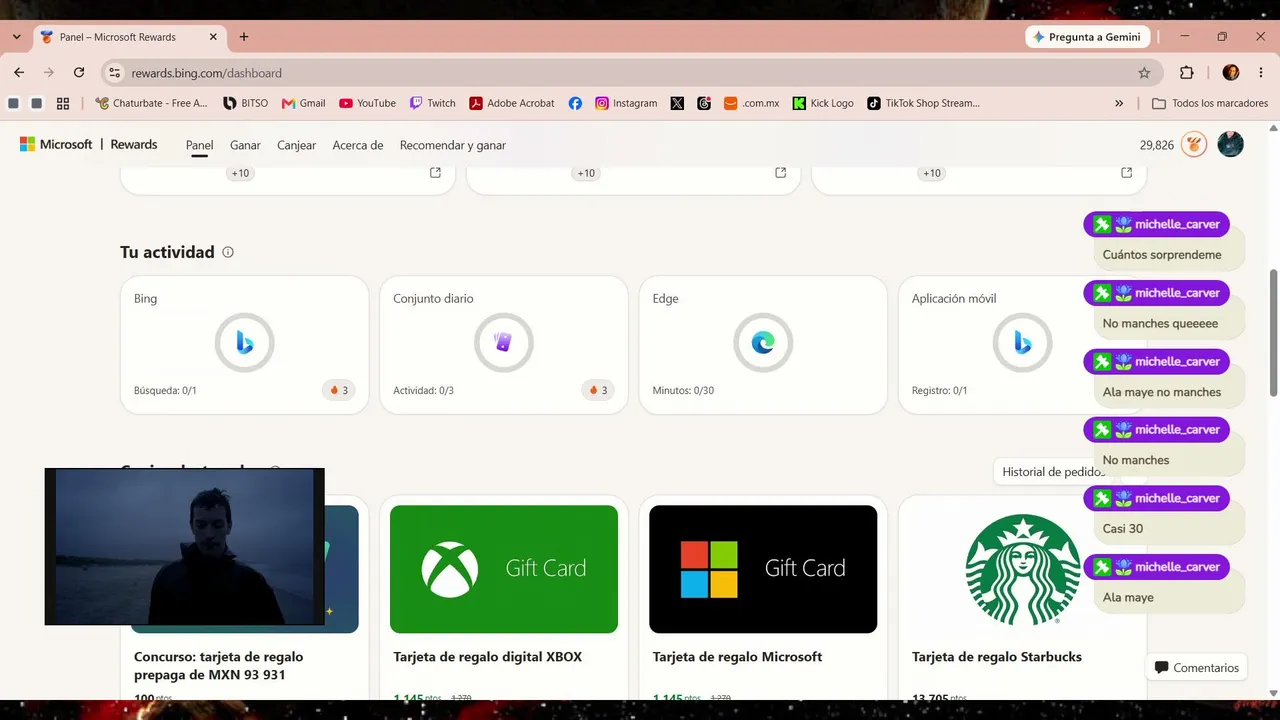Open the Extensions puzzle icon
Screen dimensions: 1280x720
[1187, 73]
